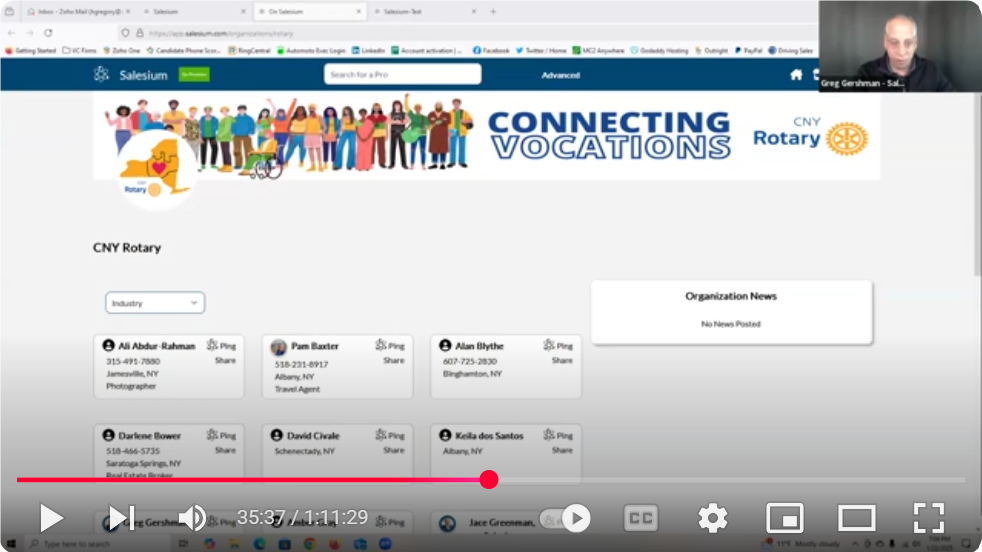
Task: Share Keila dos Santos's card
Action: tap(562, 450)
